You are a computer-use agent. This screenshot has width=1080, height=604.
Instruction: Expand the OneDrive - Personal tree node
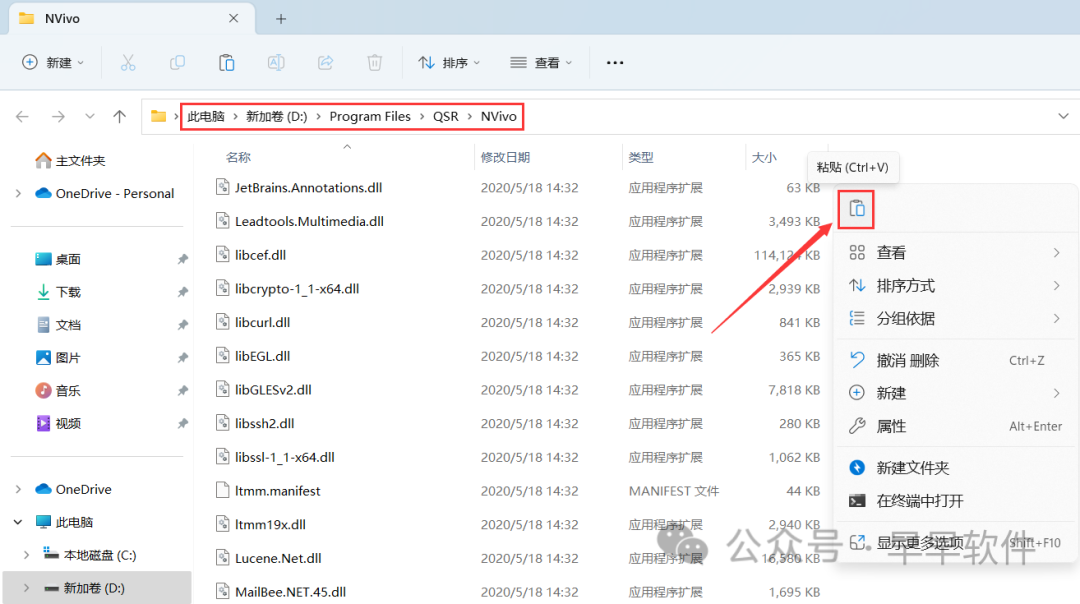pyautogui.click(x=18, y=193)
